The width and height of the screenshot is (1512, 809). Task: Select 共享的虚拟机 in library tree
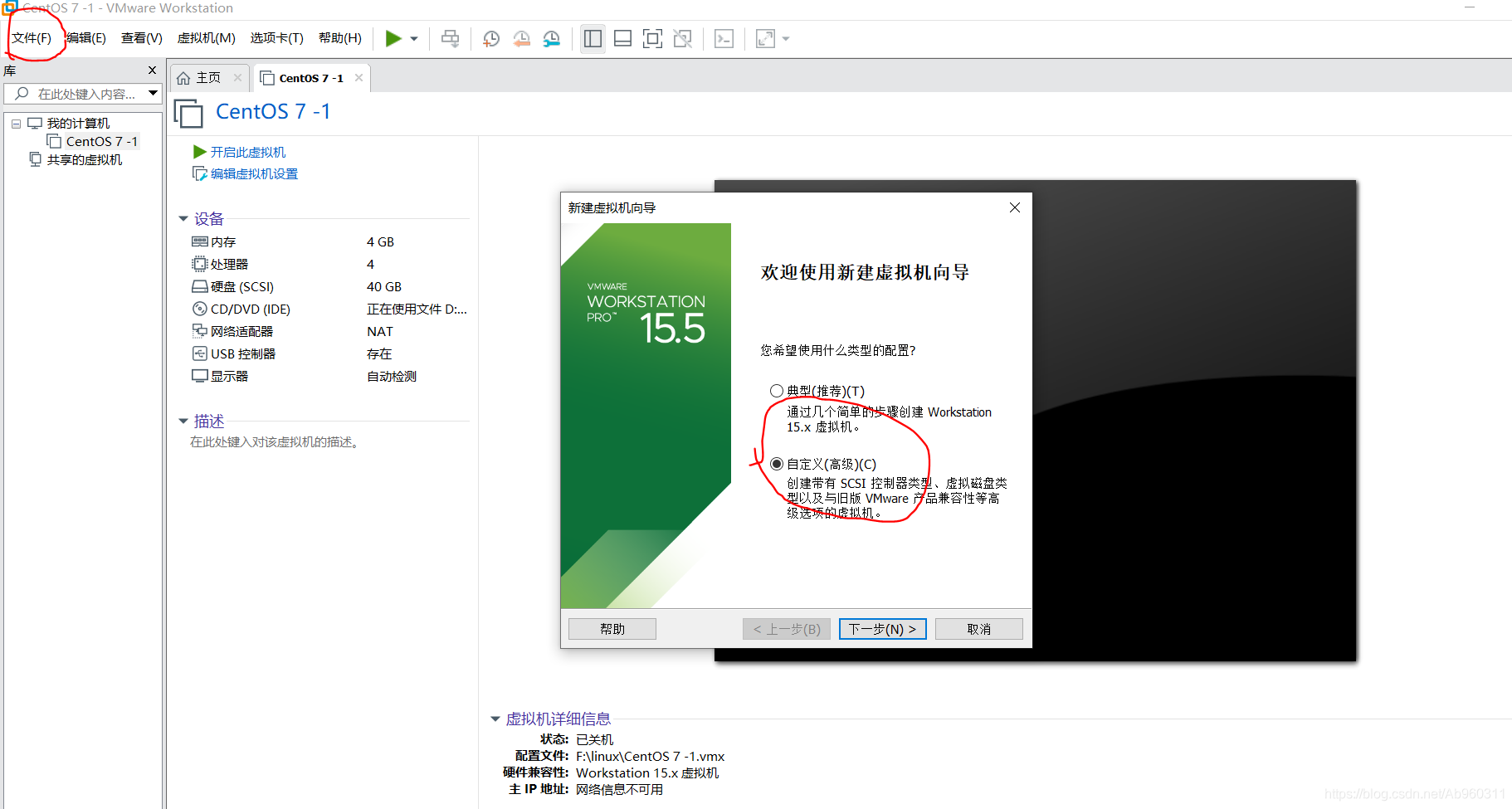pos(84,160)
